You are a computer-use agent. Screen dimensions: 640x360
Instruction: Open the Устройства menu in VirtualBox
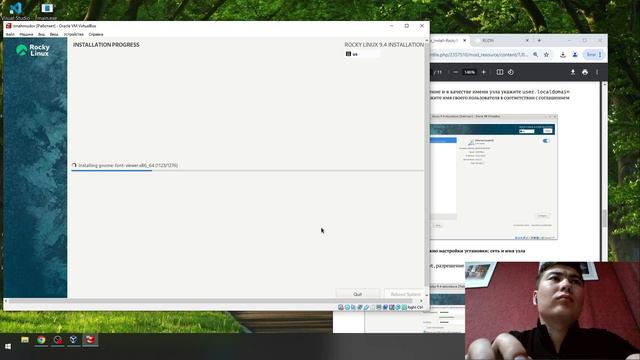click(73, 34)
